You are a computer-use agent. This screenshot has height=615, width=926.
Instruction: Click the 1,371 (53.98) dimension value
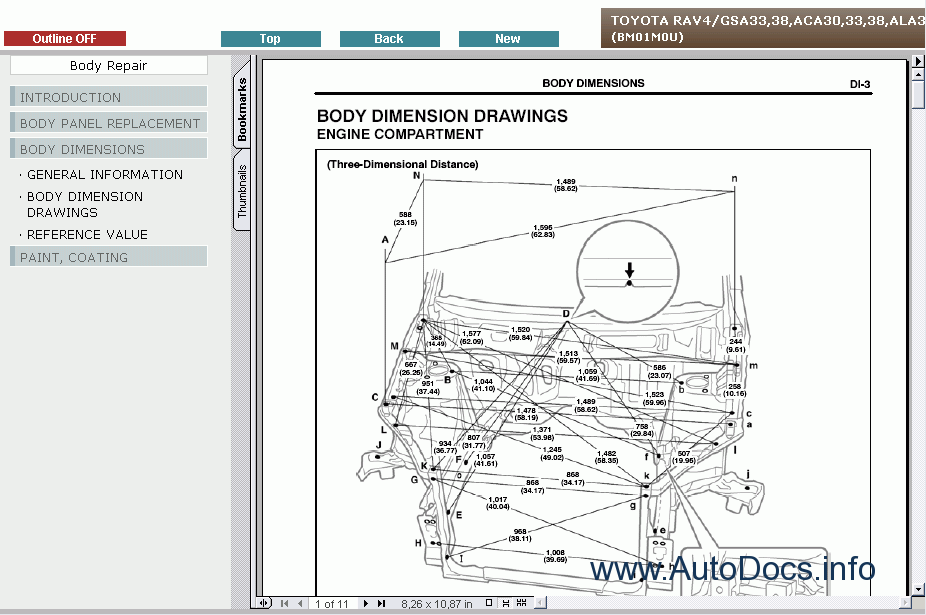pyautogui.click(x=542, y=434)
